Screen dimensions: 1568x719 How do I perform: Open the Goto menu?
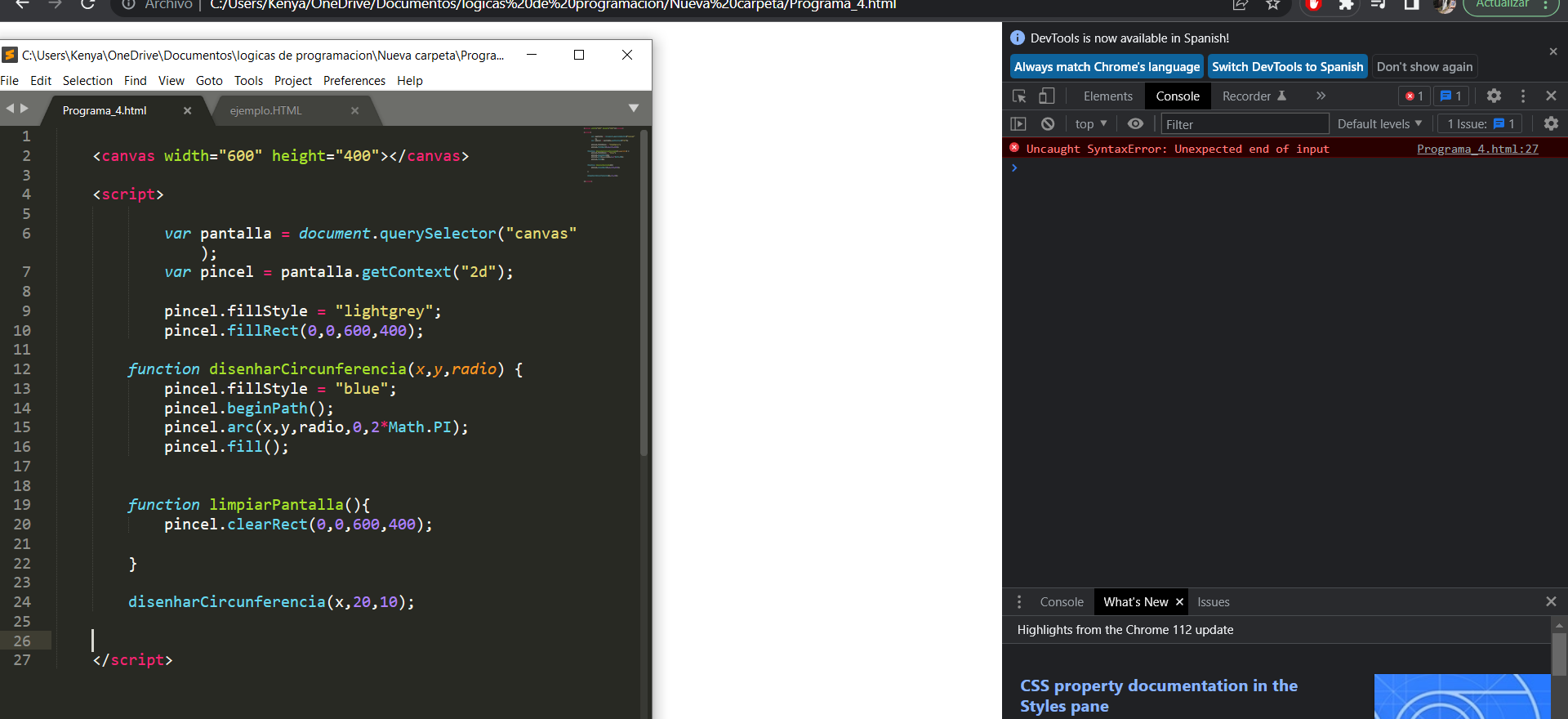pos(209,80)
